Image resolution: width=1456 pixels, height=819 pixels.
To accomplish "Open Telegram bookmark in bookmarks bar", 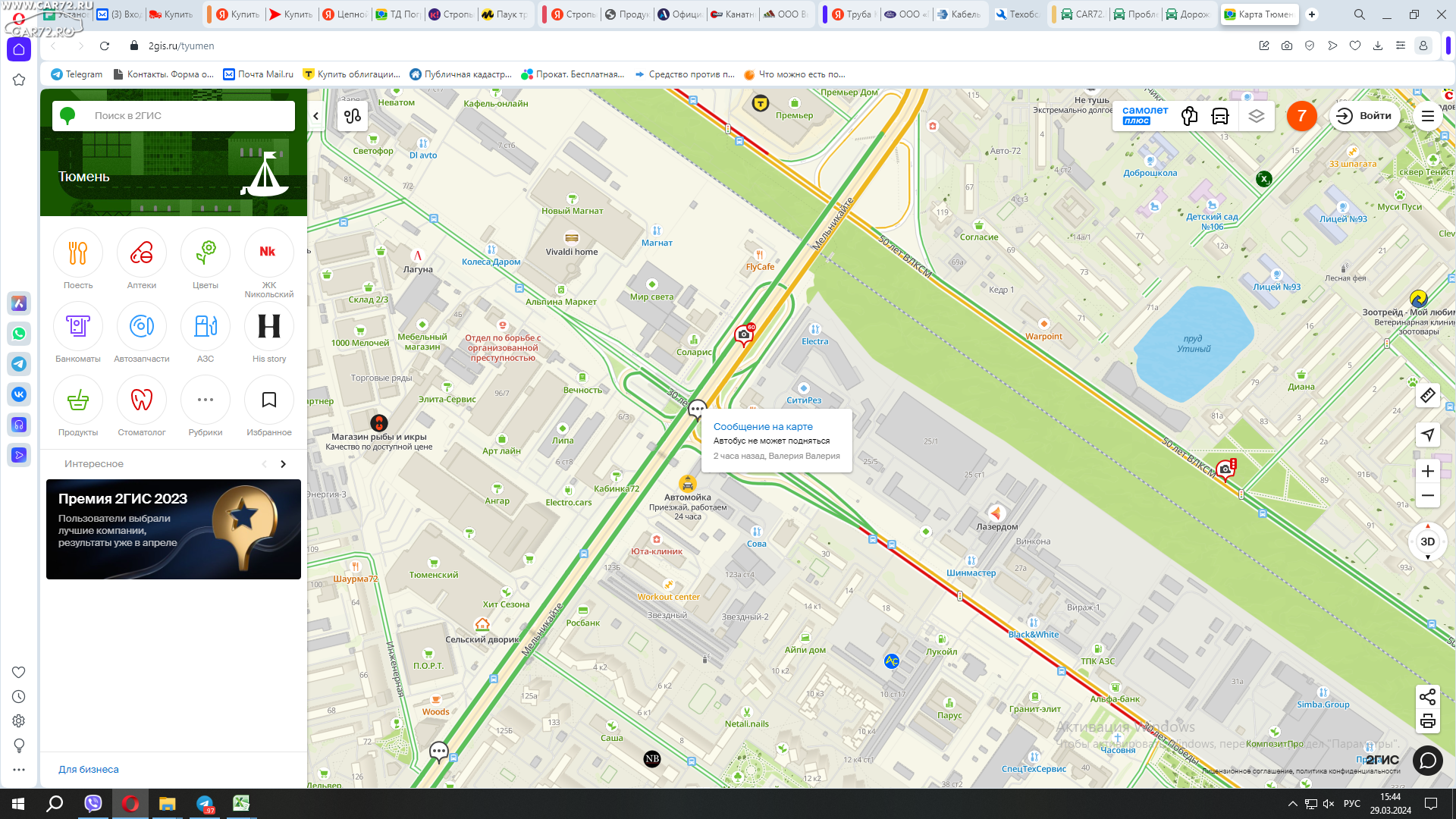I will (x=77, y=74).
